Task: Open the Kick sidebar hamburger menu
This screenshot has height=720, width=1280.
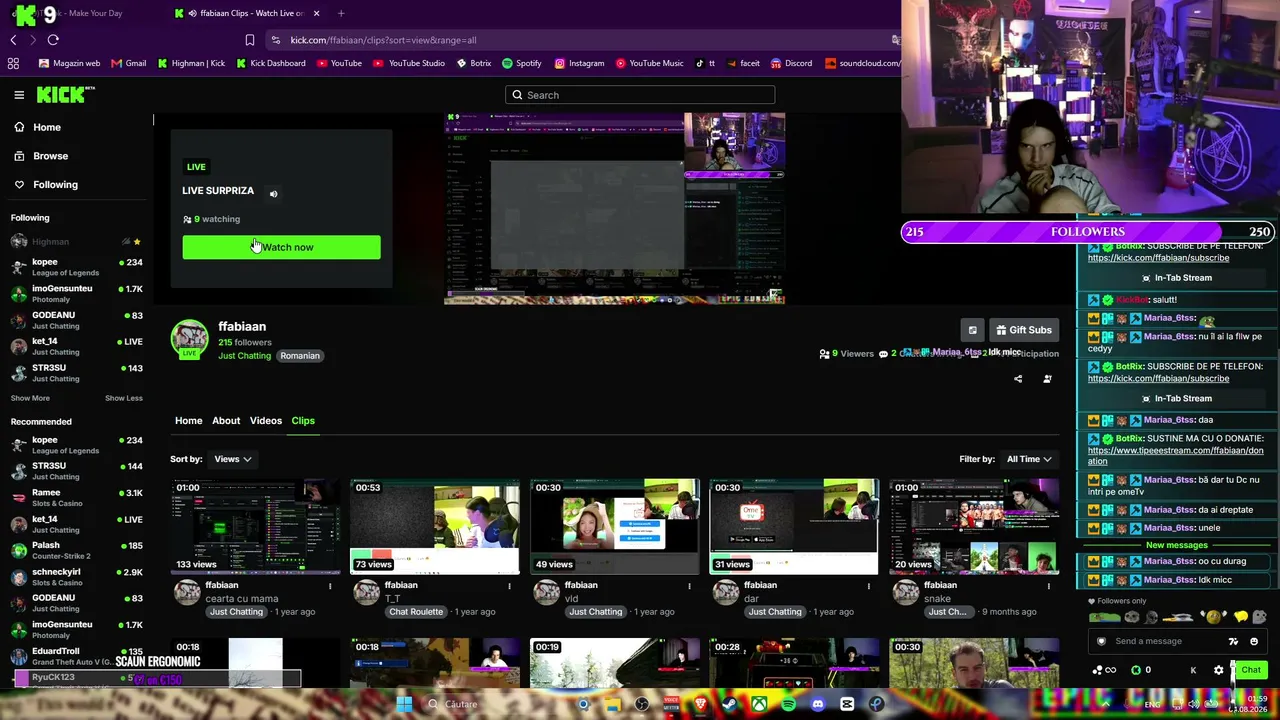Action: [19, 95]
